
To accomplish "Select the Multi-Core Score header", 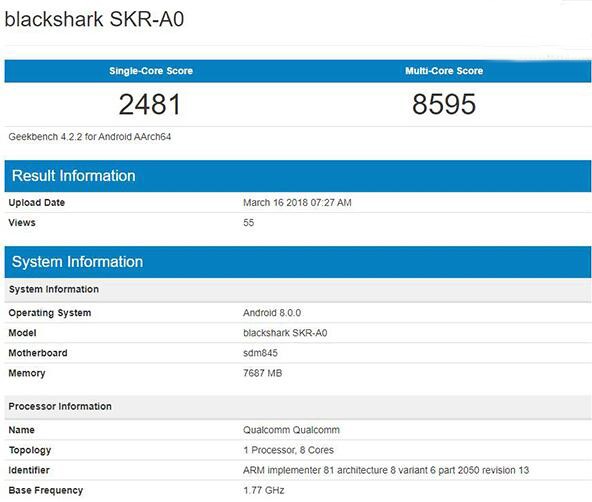I will tap(444, 71).
